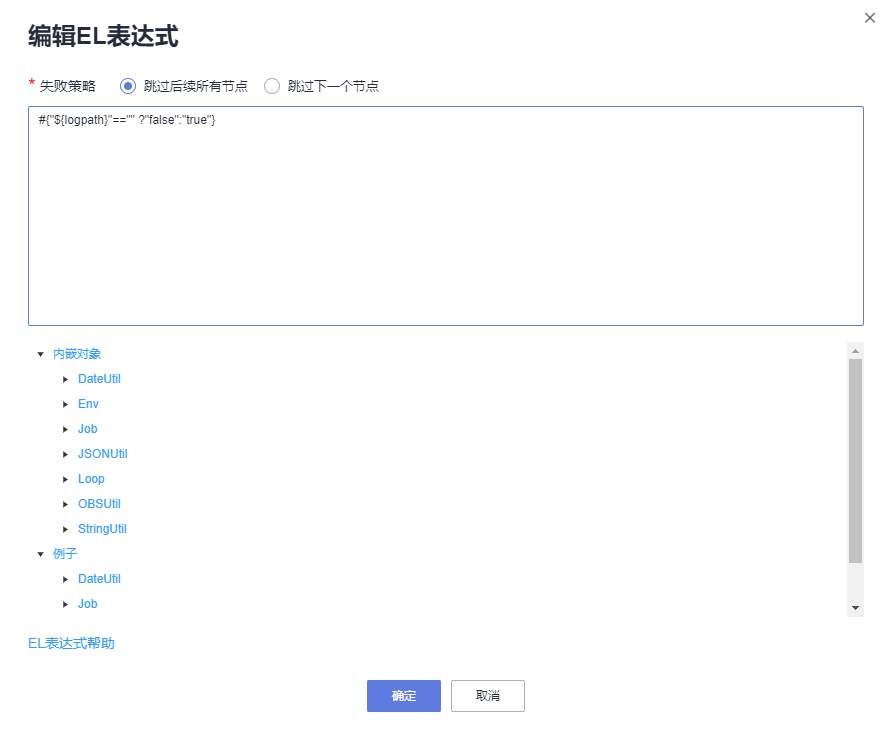Select 跳过后续所有节点 radio option
The height and width of the screenshot is (741, 890).
[128, 86]
